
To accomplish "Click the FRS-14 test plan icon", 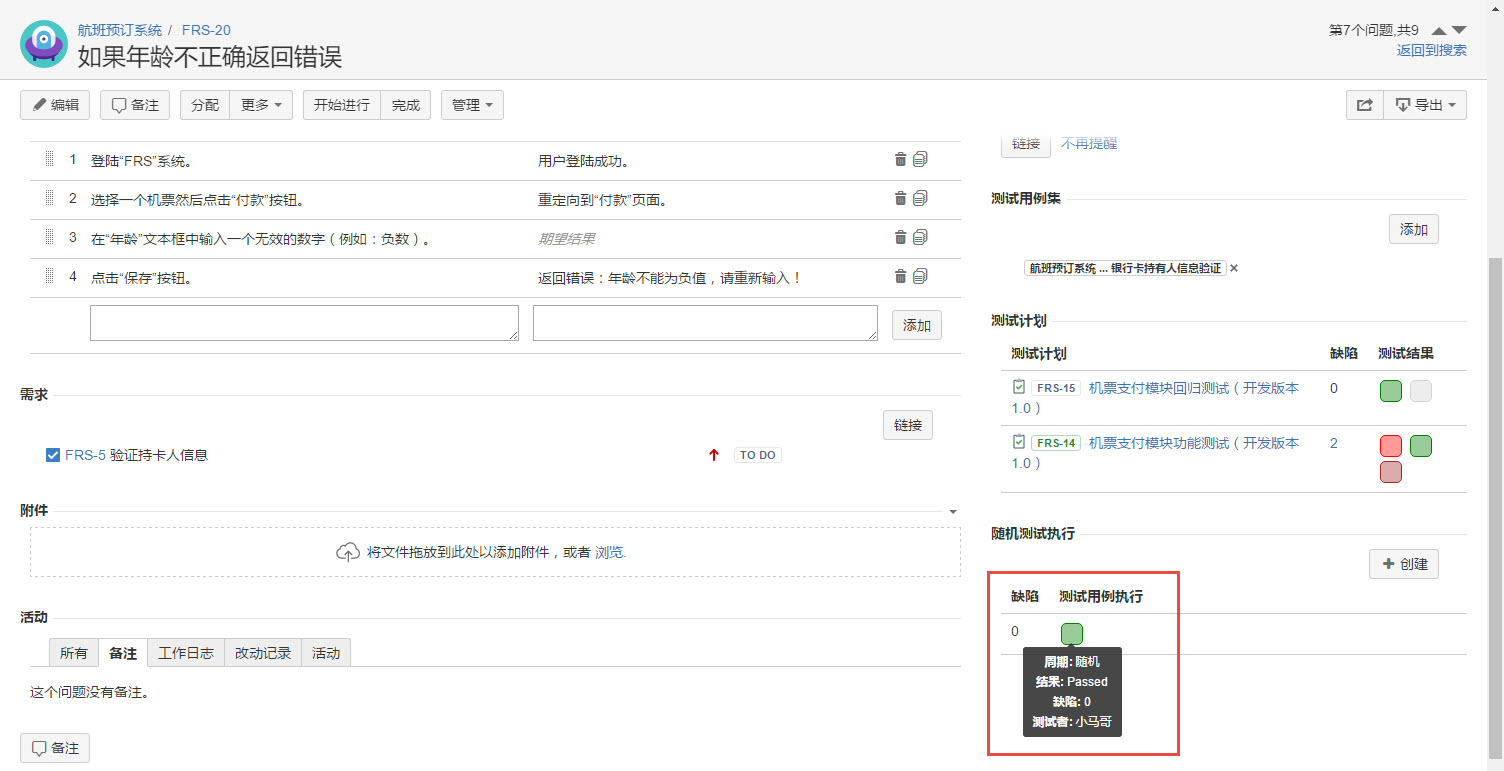I will (x=1018, y=442).
